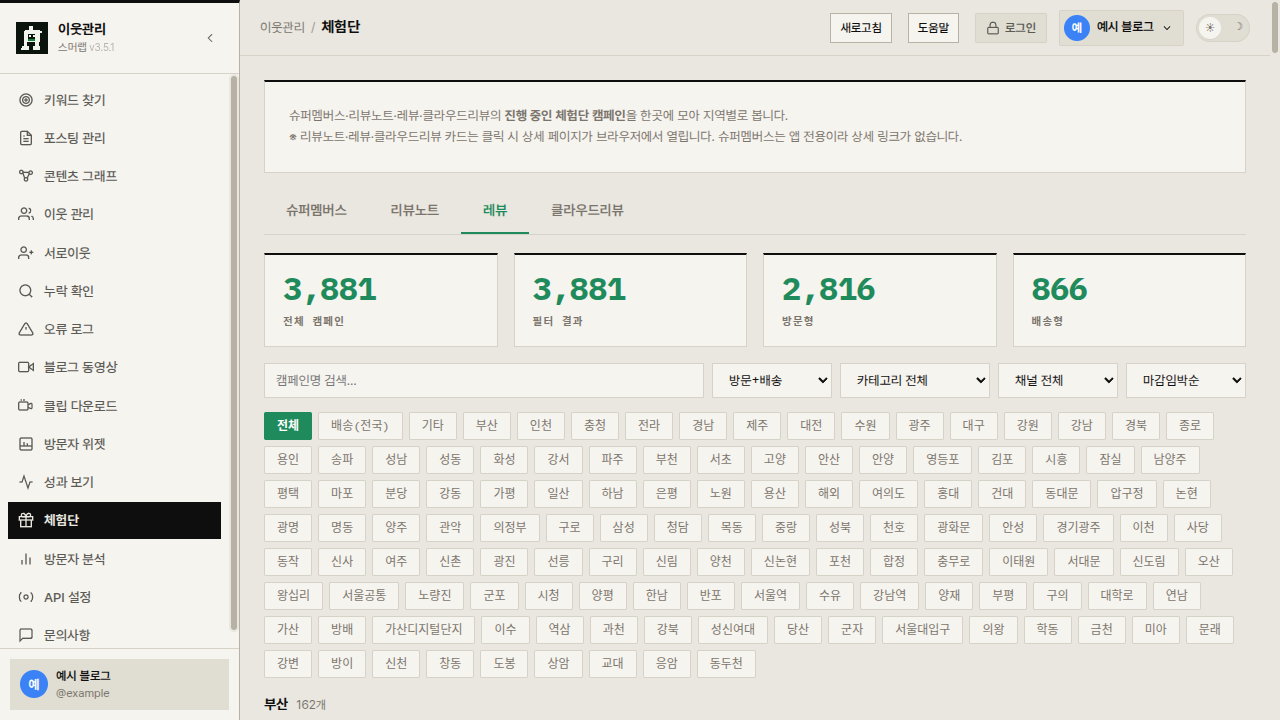
Task: Click the 문의사항 chat bubble icon
Action: (x=26, y=635)
